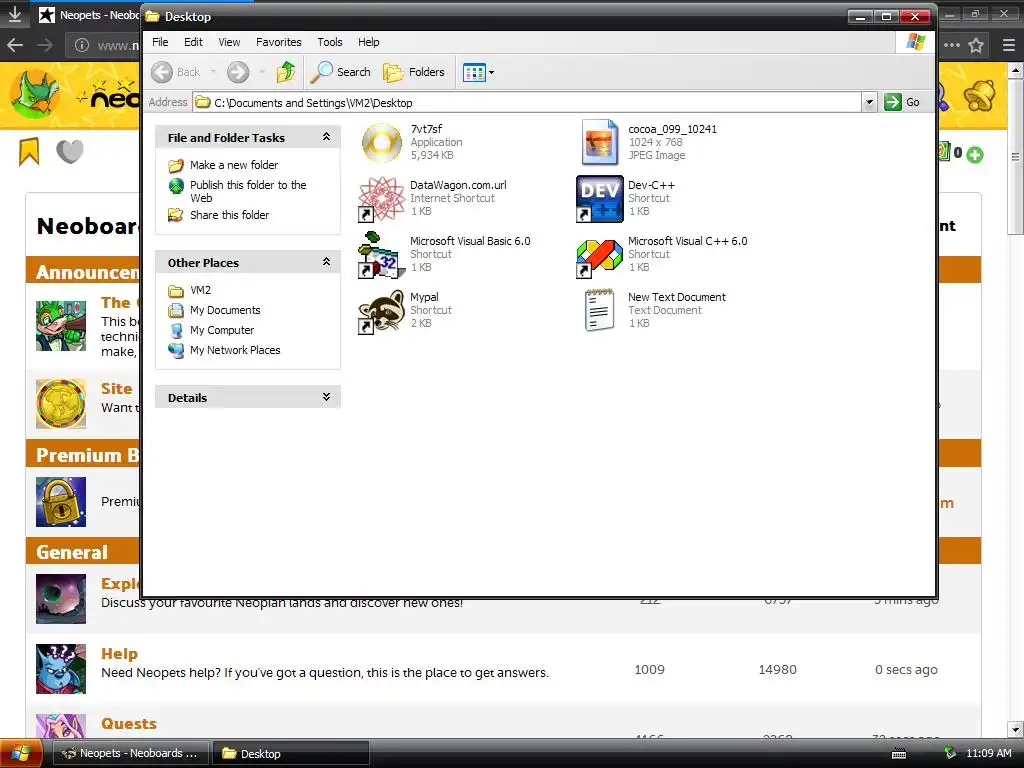
Task: Click the Up folder toolbar icon
Action: pos(285,72)
